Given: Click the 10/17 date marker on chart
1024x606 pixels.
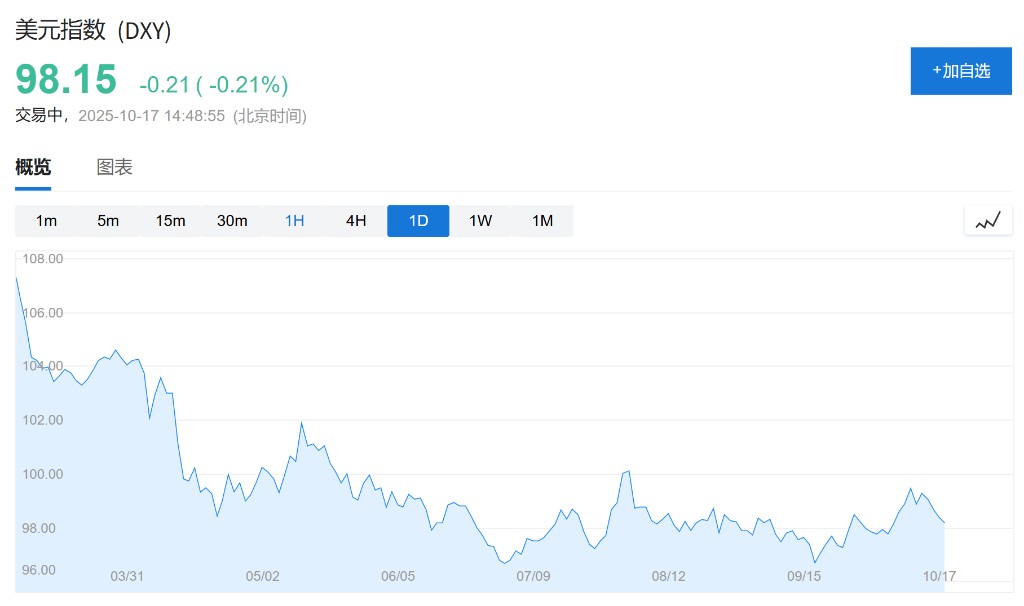Looking at the screenshot, I should [x=939, y=576].
